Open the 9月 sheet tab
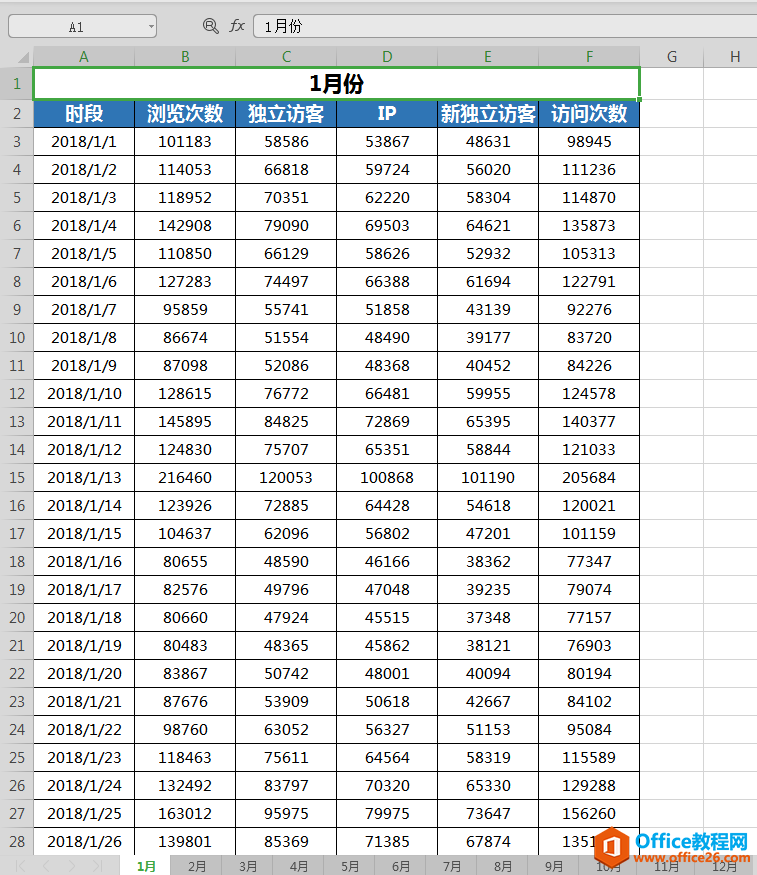 (x=554, y=866)
